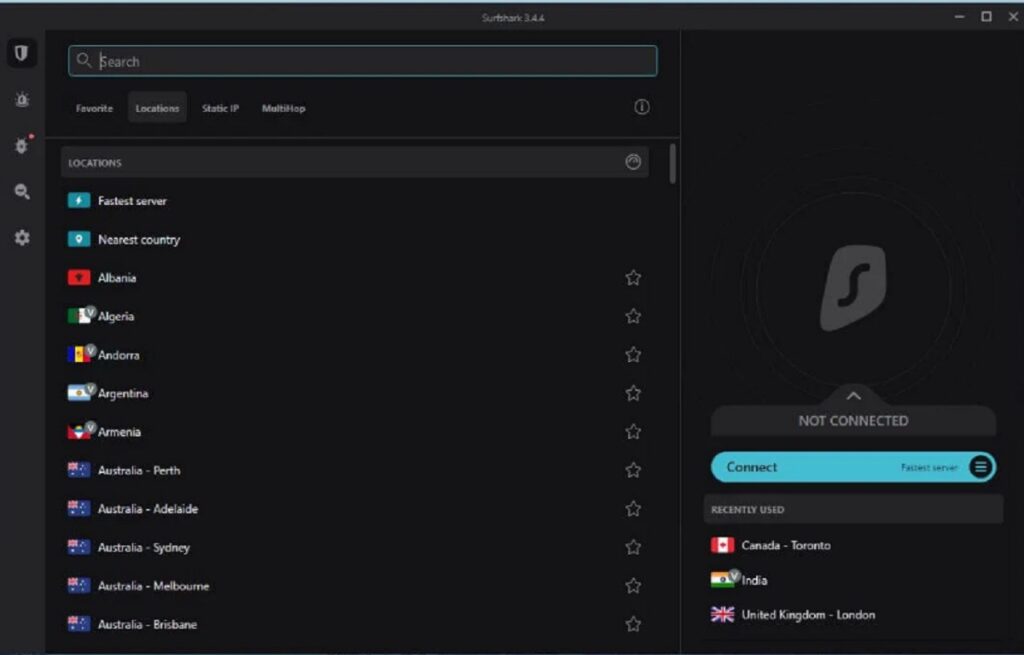Click the Algeria flag icon
This screenshot has width=1024, height=655.
[79, 316]
